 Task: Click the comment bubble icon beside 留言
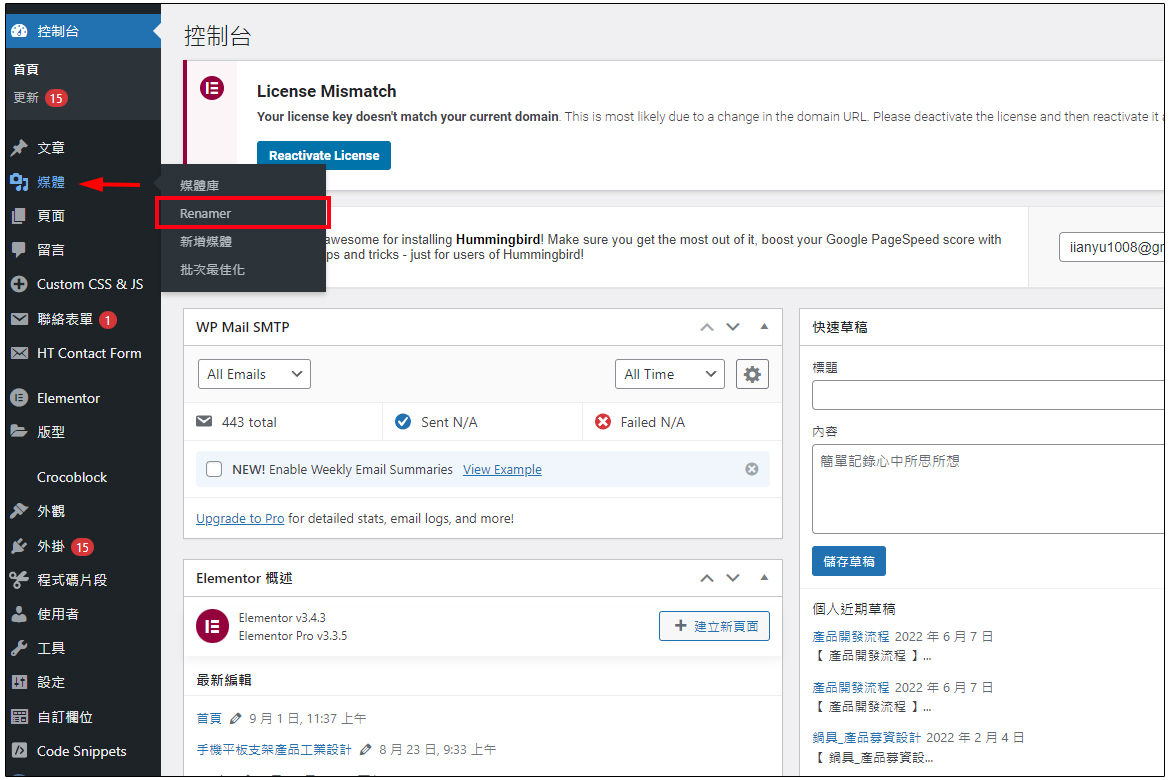coord(19,249)
